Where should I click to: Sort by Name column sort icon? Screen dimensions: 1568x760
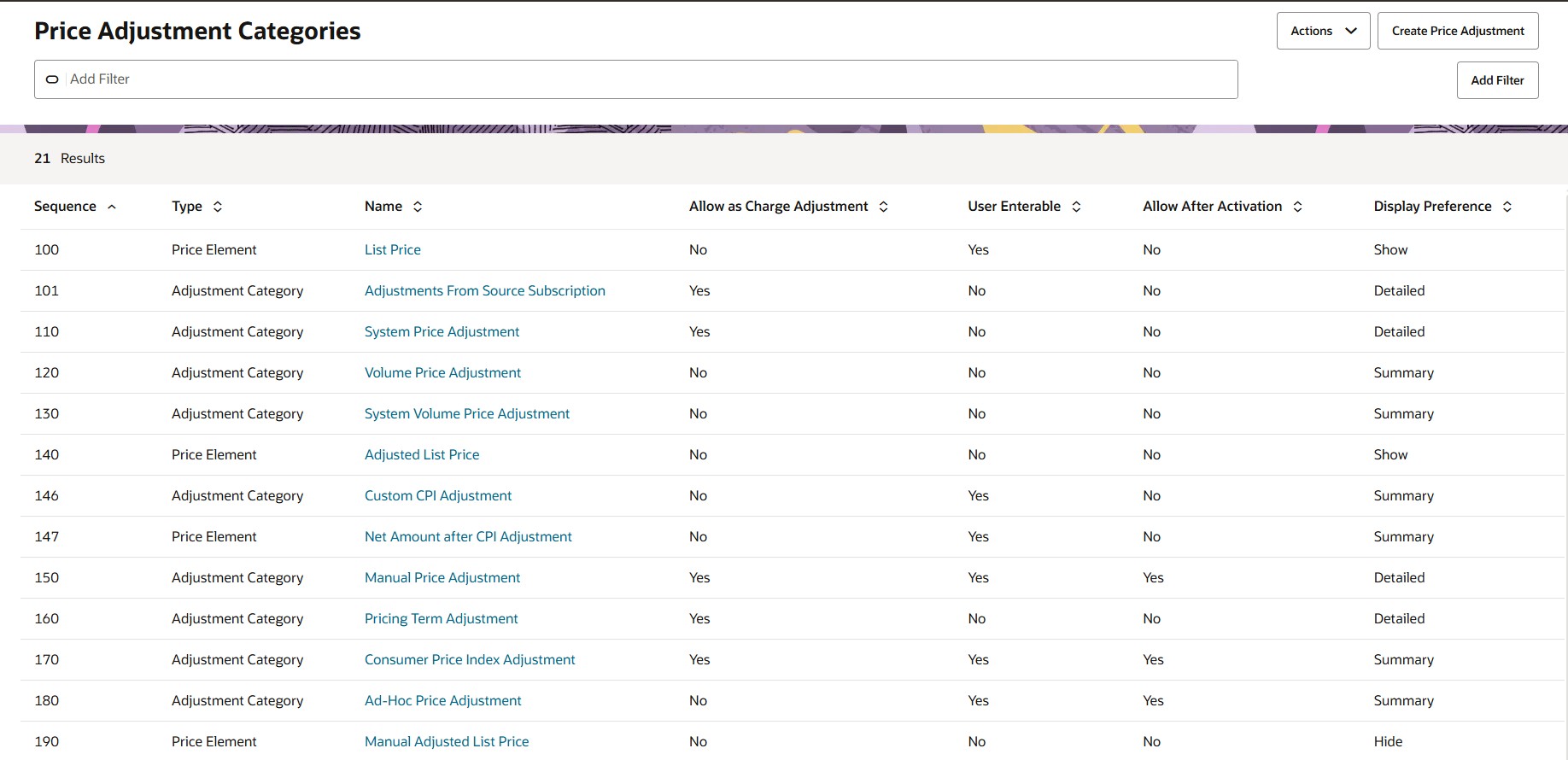(x=418, y=207)
